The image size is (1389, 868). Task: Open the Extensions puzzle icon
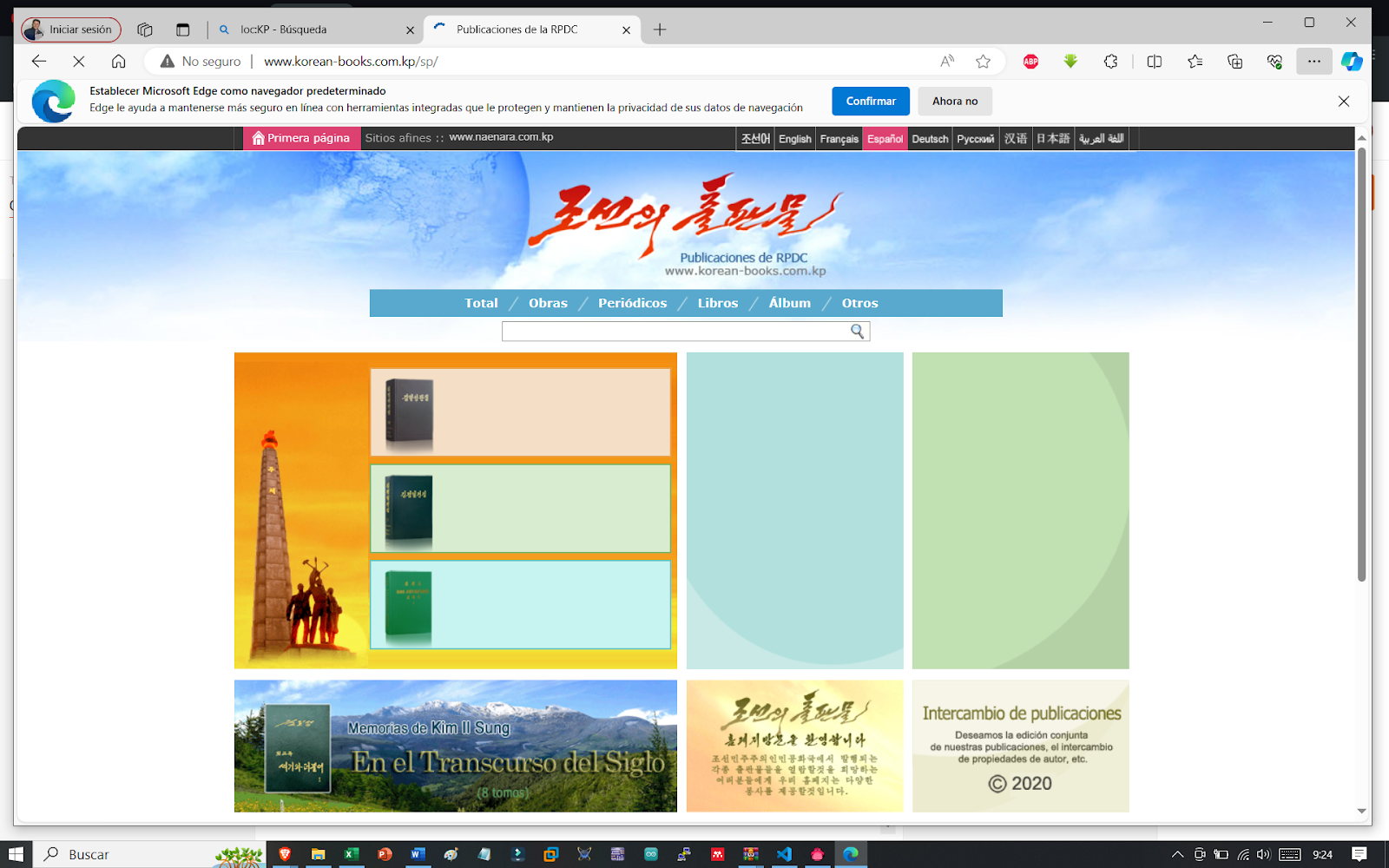click(1110, 62)
